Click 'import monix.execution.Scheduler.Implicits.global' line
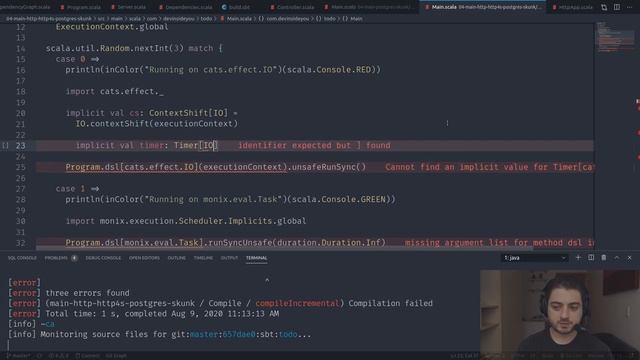Image resolution: width=640 pixels, height=360 pixels. [x=186, y=221]
